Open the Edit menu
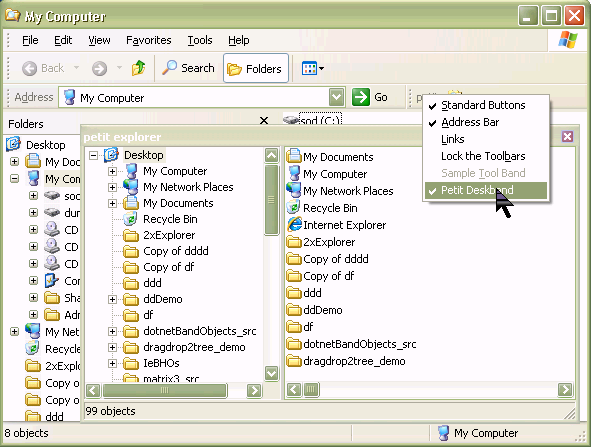Screen dimensions: 591x447 click(63, 40)
